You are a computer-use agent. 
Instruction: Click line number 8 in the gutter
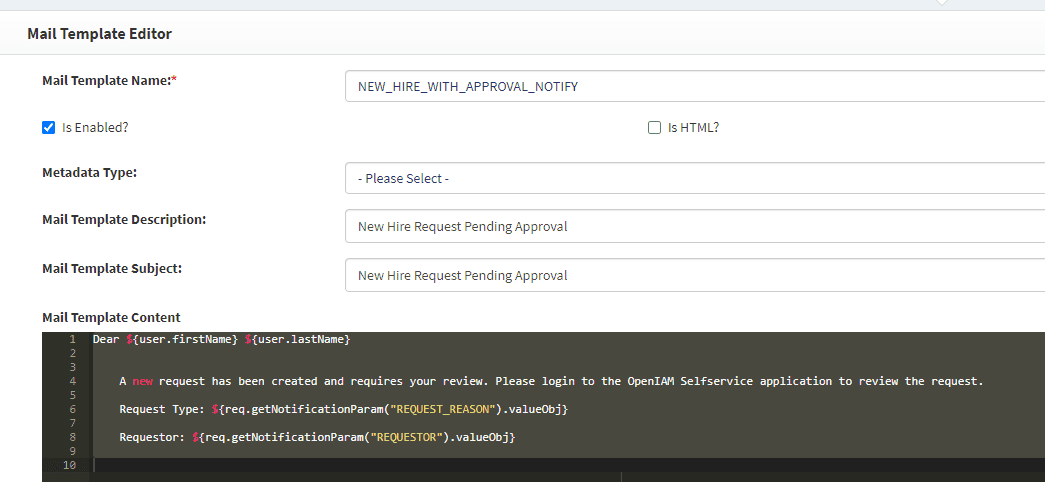72,438
